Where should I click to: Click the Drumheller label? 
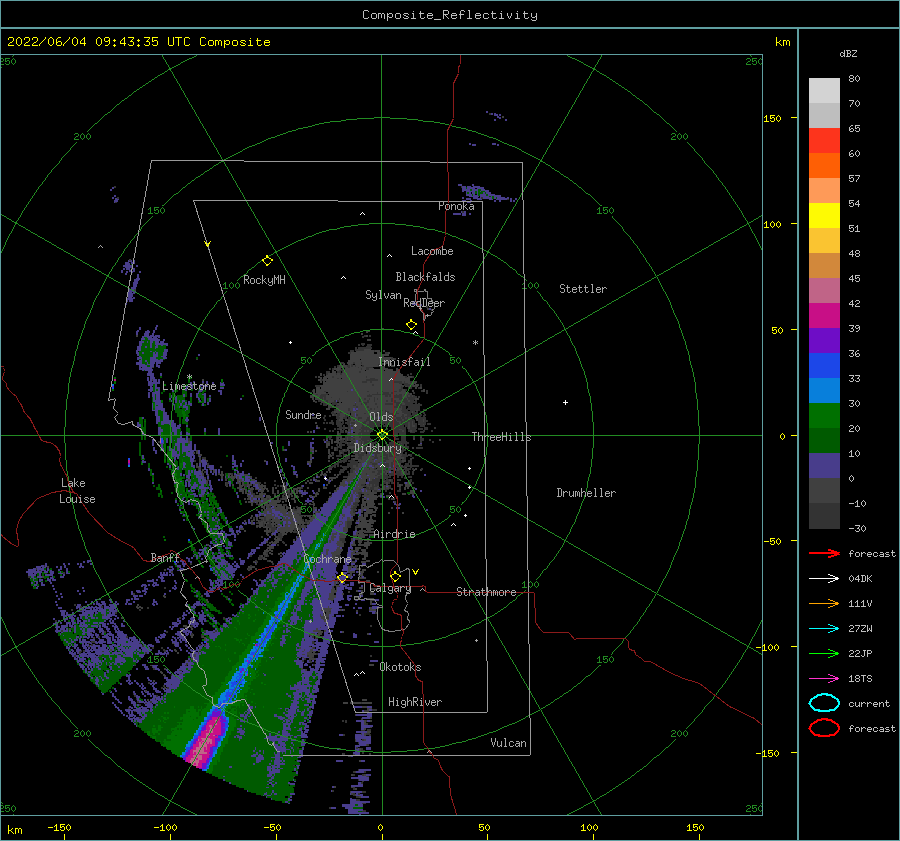click(586, 493)
